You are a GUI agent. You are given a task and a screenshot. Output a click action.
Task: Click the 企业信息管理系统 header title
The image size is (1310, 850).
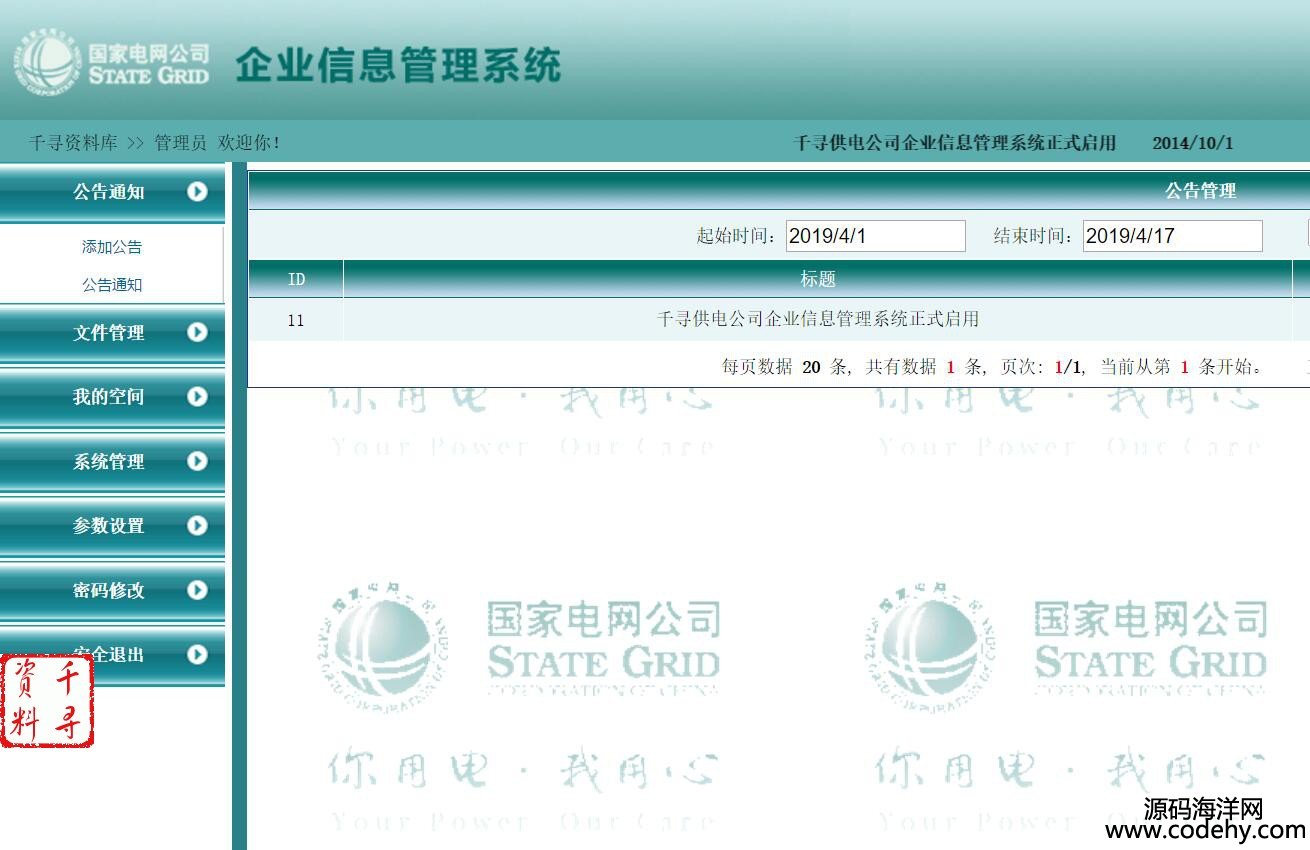[x=398, y=65]
